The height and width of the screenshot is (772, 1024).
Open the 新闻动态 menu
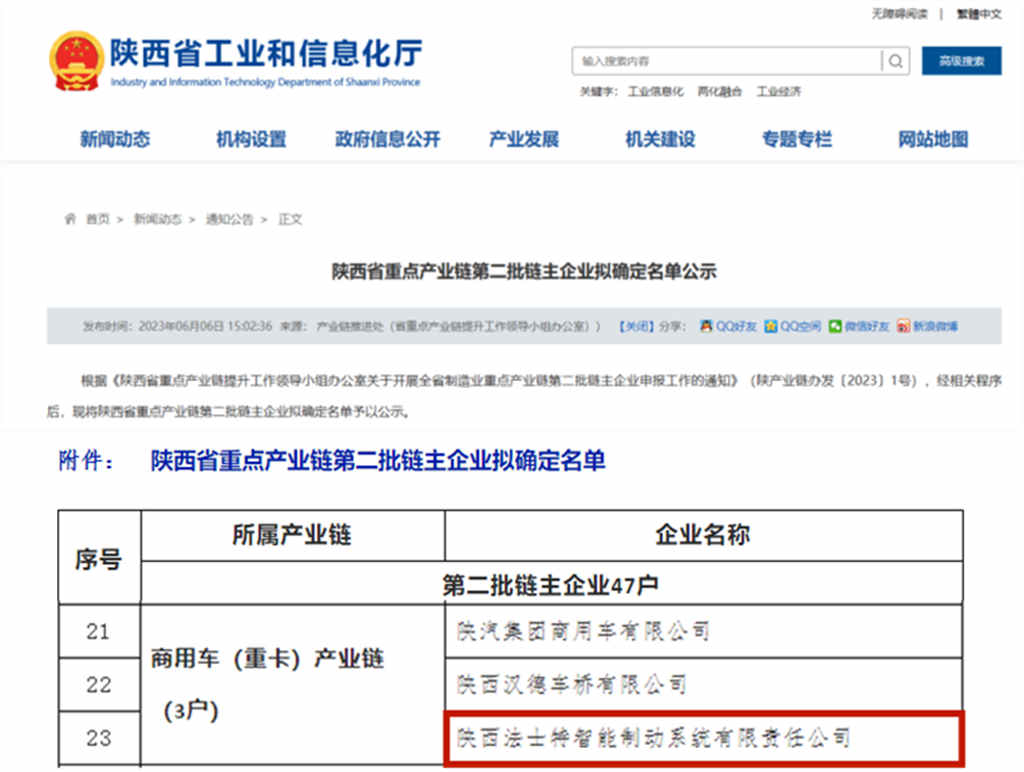click(x=115, y=140)
